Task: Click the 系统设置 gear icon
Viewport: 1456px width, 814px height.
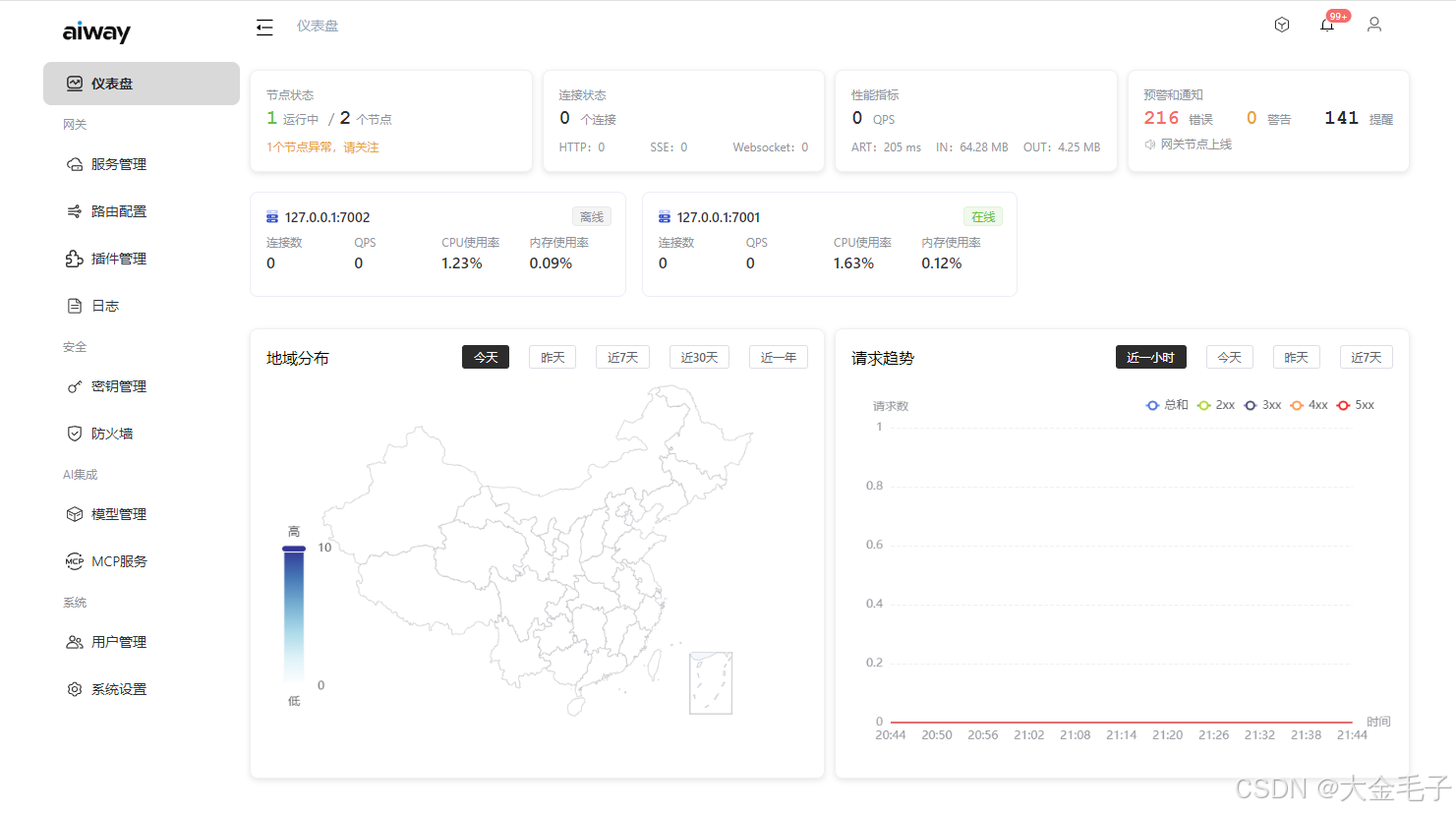Action: click(75, 689)
